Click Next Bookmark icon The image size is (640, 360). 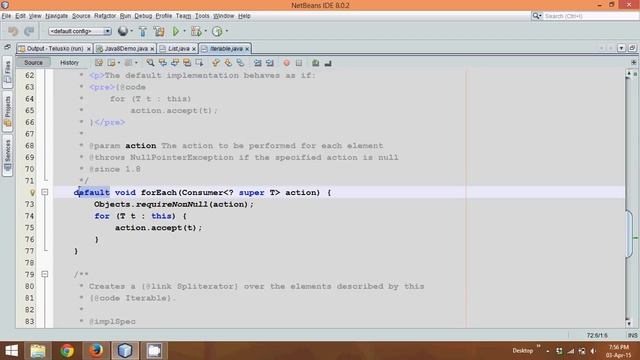point(228,63)
